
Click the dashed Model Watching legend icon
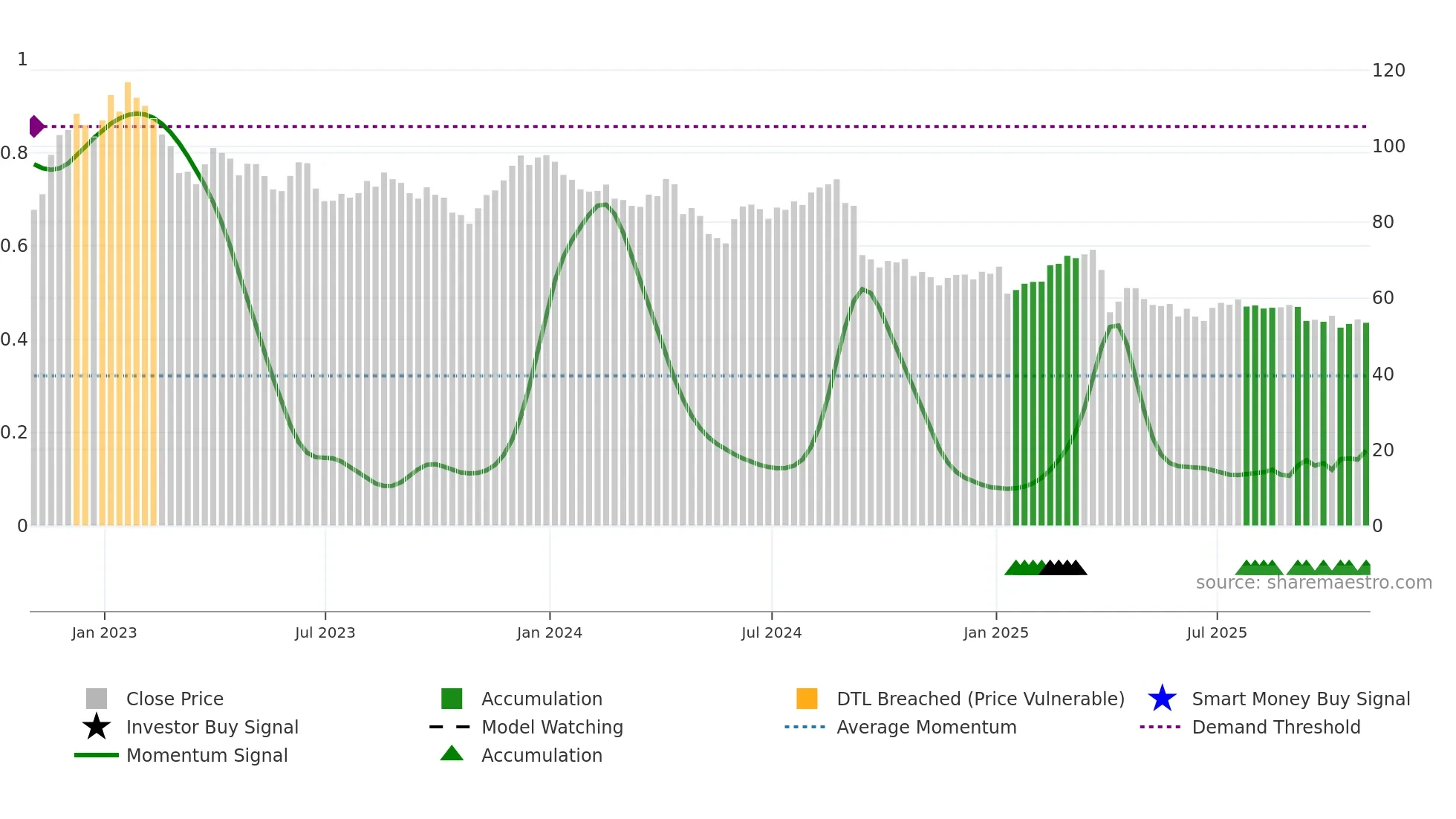click(x=450, y=727)
